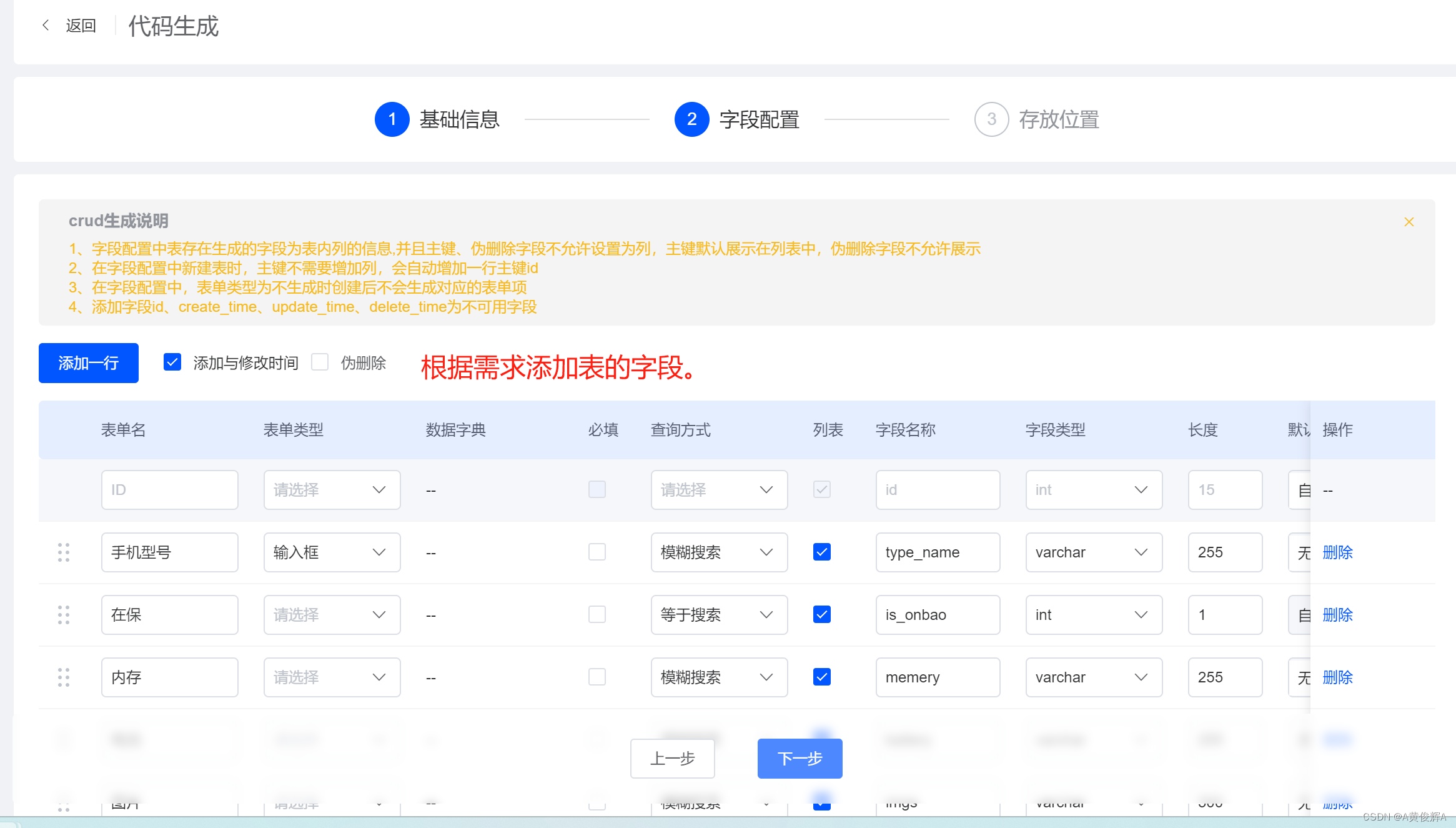The height and width of the screenshot is (828, 1456).
Task: Delete the is_onbao row
Action: pyautogui.click(x=1337, y=615)
